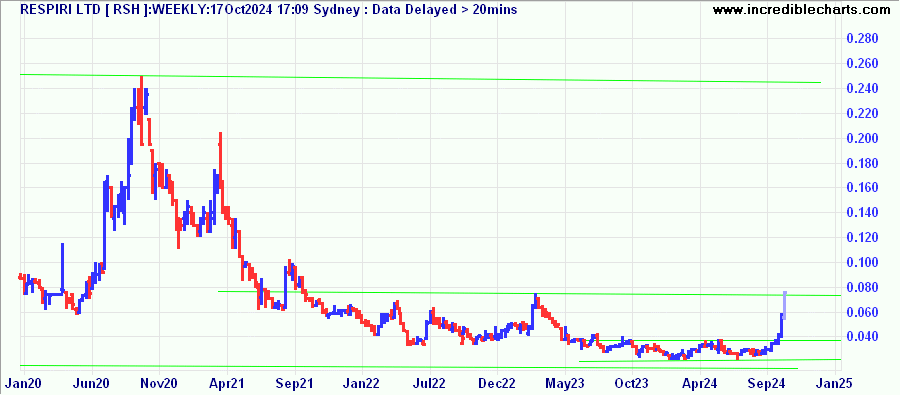900x395 pixels.
Task: Click the May23 time axis label
Action: (x=565, y=381)
